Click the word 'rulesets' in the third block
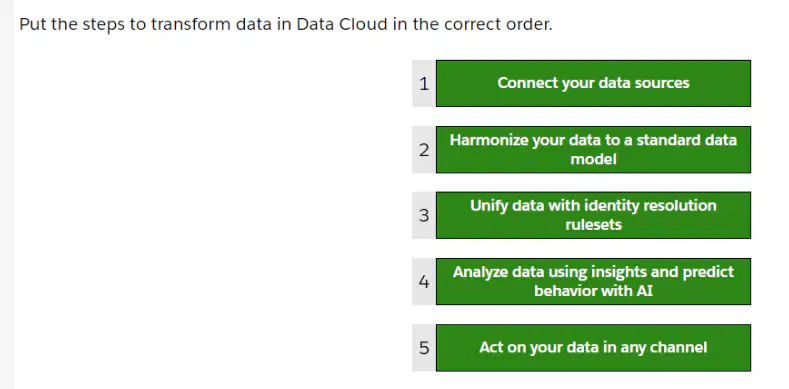Viewport: 789px width, 389px height. tap(593, 225)
